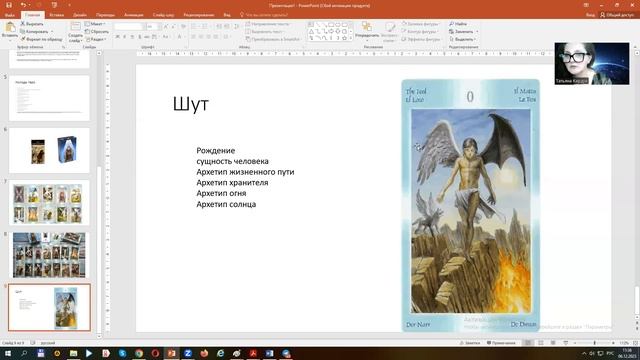This screenshot has width=640, height=360.
Task: Click Найти in the editing group
Action: click(x=458, y=24)
